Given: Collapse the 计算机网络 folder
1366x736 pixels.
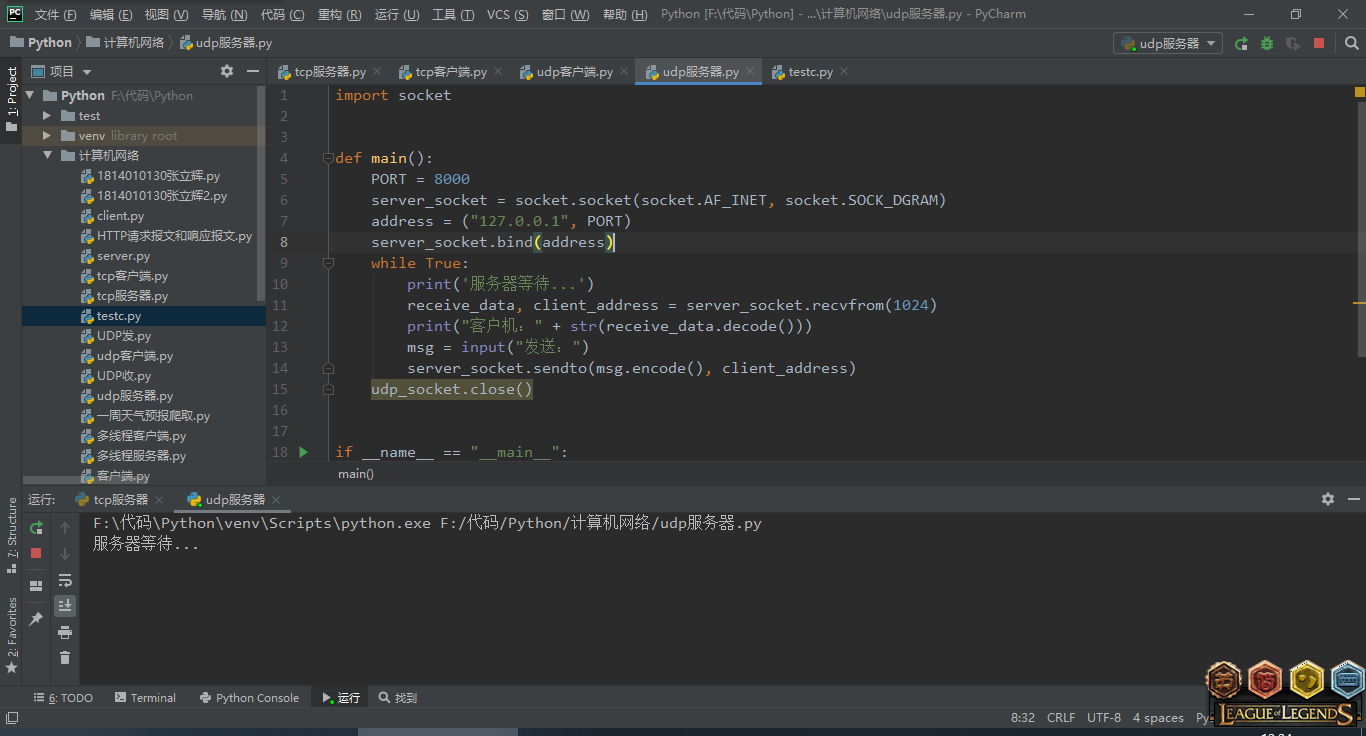Looking at the screenshot, I should coord(47,156).
